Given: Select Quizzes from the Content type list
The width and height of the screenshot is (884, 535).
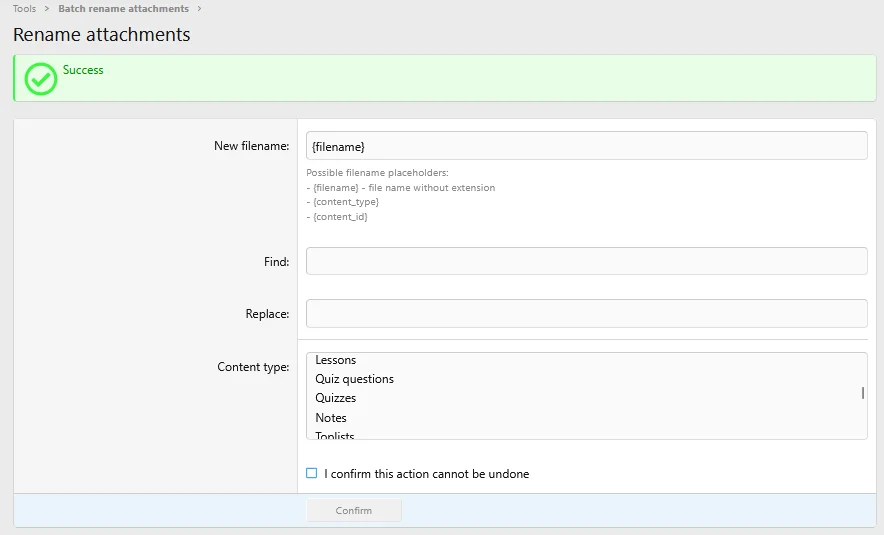Looking at the screenshot, I should click(x=336, y=398).
